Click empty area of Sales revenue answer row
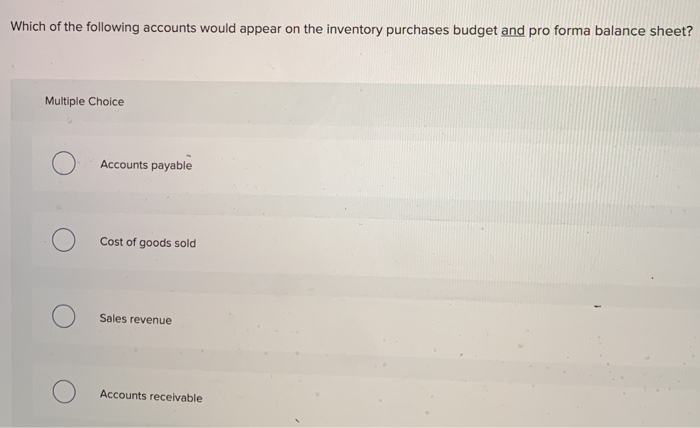700x428 pixels. [x=424, y=320]
